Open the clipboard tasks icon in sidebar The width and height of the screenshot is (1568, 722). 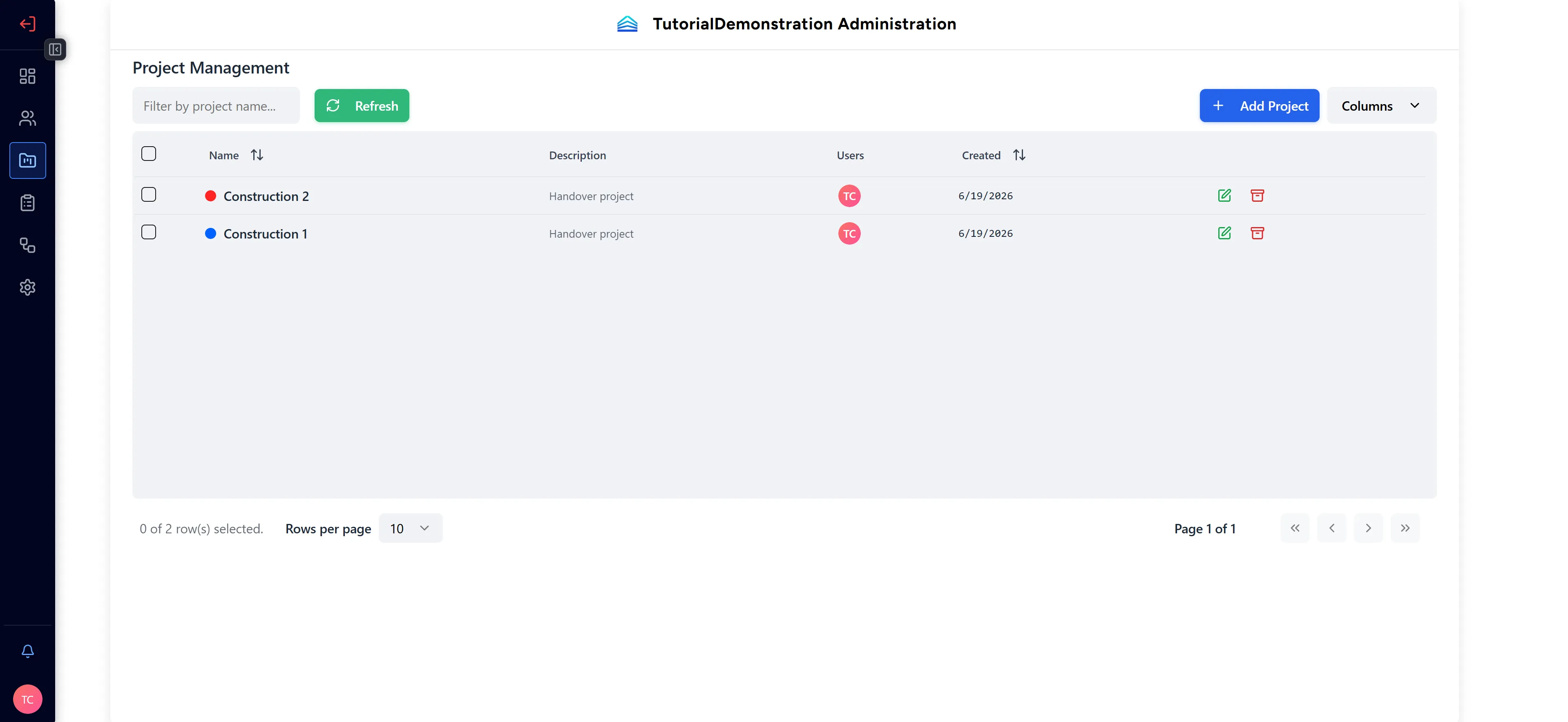pyautogui.click(x=27, y=203)
